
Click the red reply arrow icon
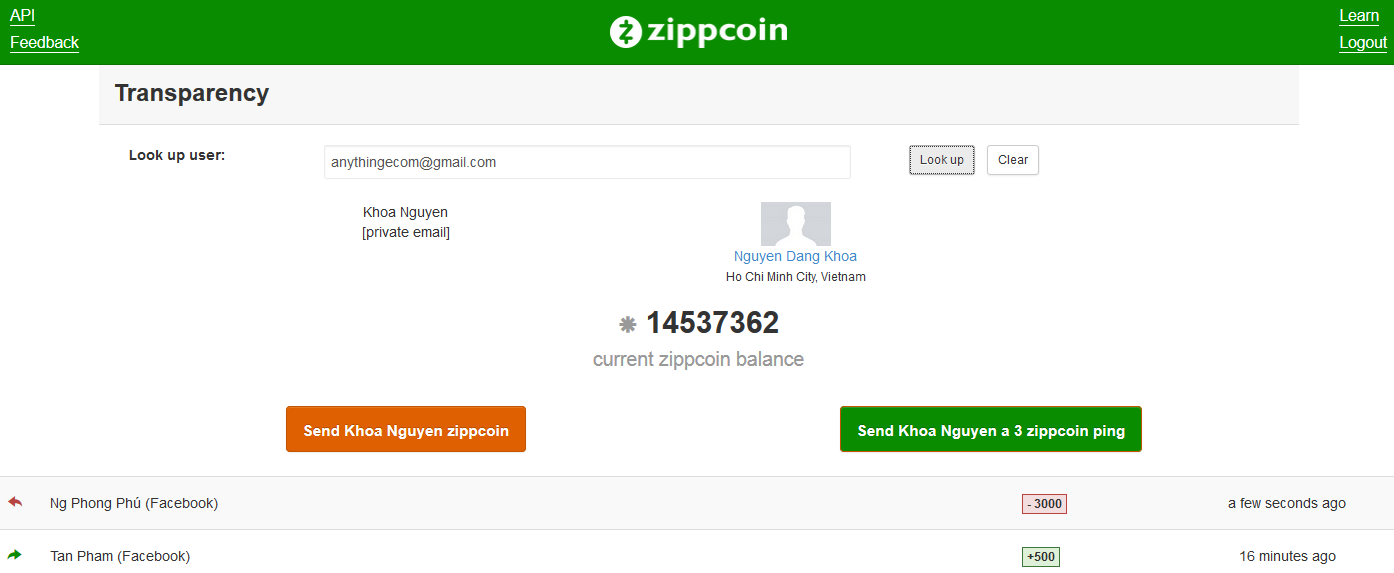point(15,502)
